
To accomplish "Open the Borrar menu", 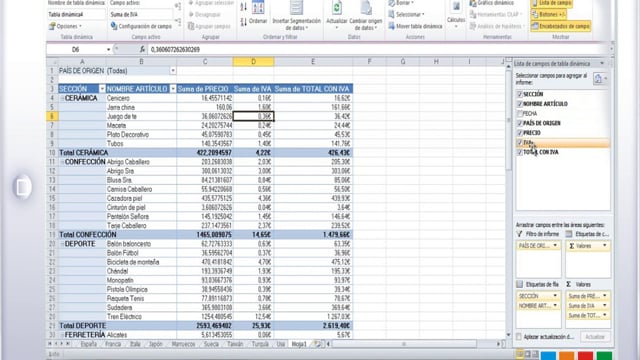I will pyautogui.click(x=401, y=3).
